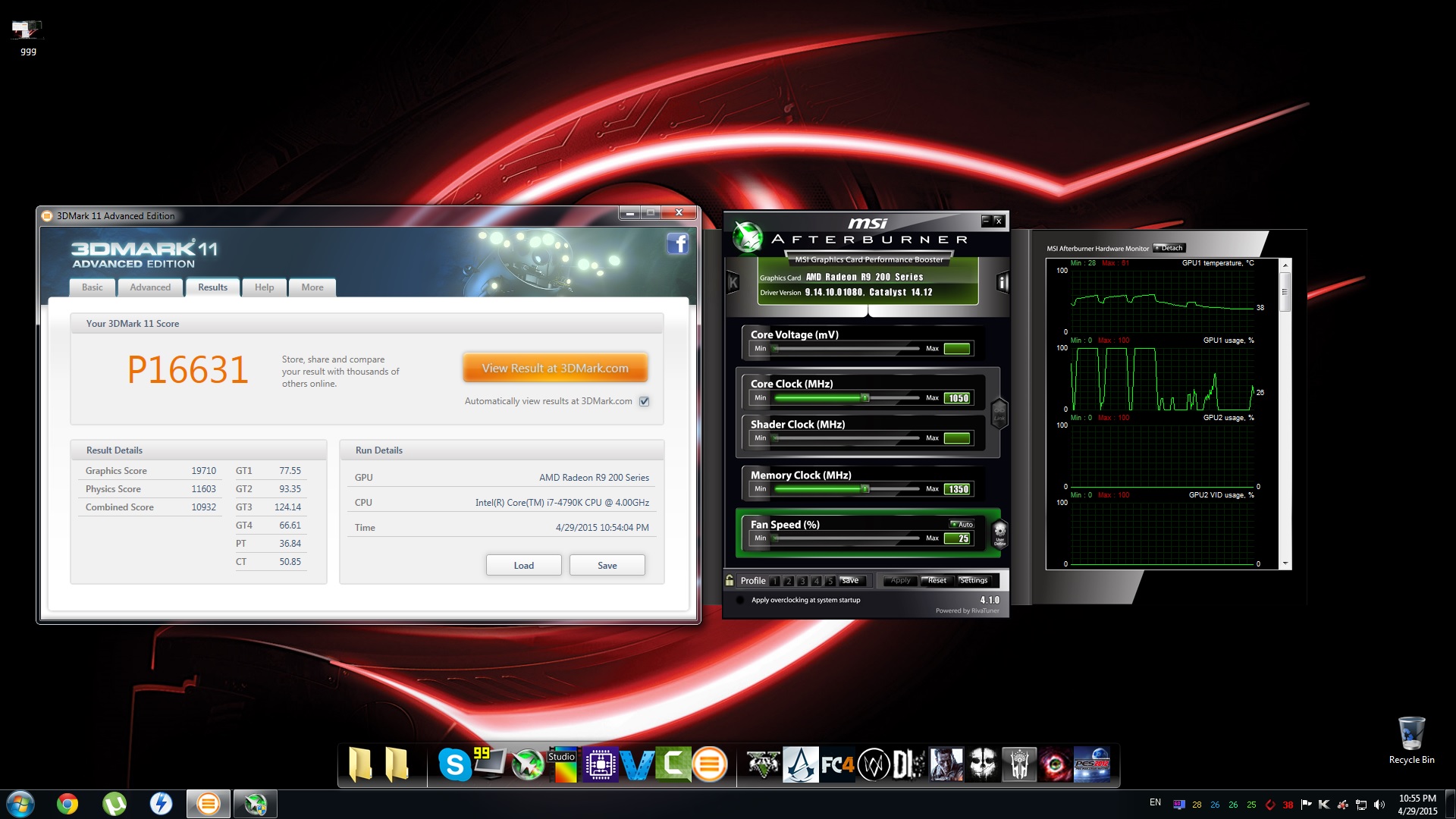Viewport: 1456px width, 819px height.
Task: Toggle the fan speed Auto button
Action: [x=962, y=524]
